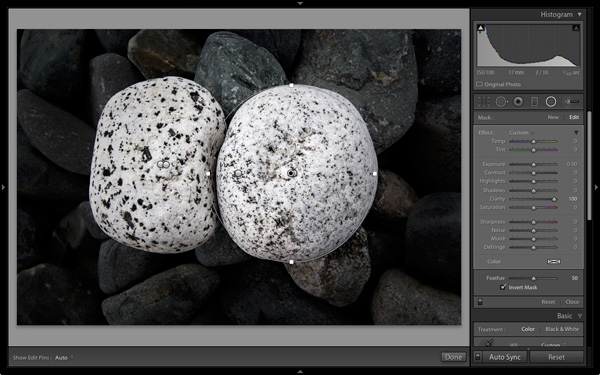Image resolution: width=600 pixels, height=375 pixels.
Task: Select Black & White treatment
Action: tap(562, 329)
